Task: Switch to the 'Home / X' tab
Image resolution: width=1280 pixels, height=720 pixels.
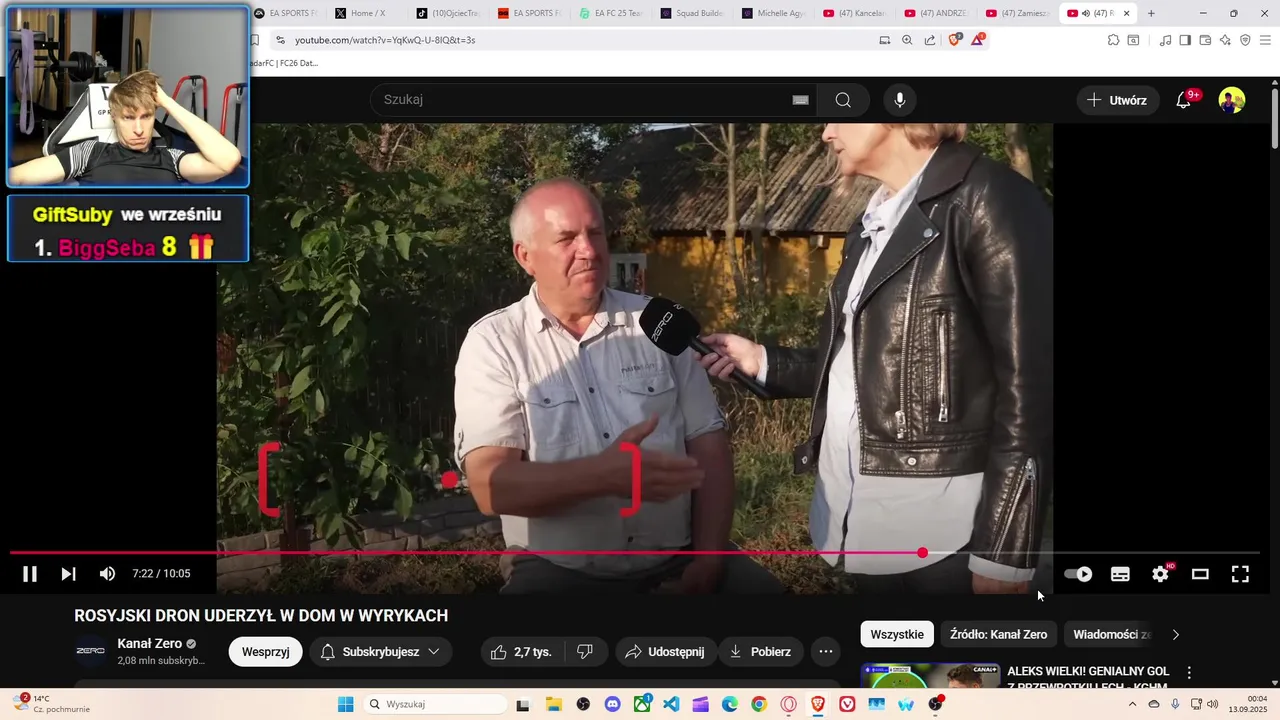Action: click(x=366, y=13)
